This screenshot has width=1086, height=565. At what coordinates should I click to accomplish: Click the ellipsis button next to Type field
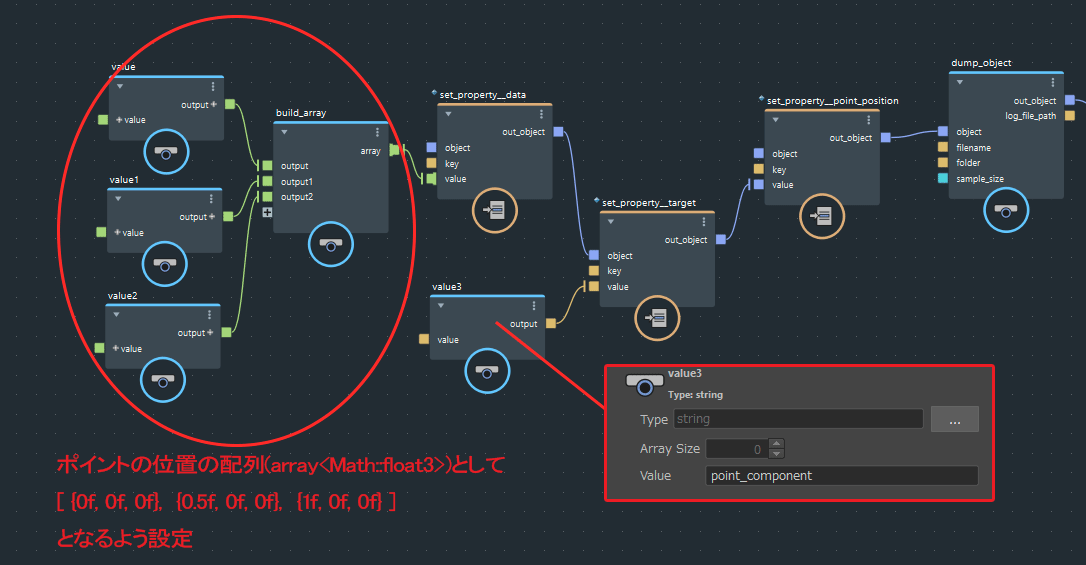click(954, 420)
